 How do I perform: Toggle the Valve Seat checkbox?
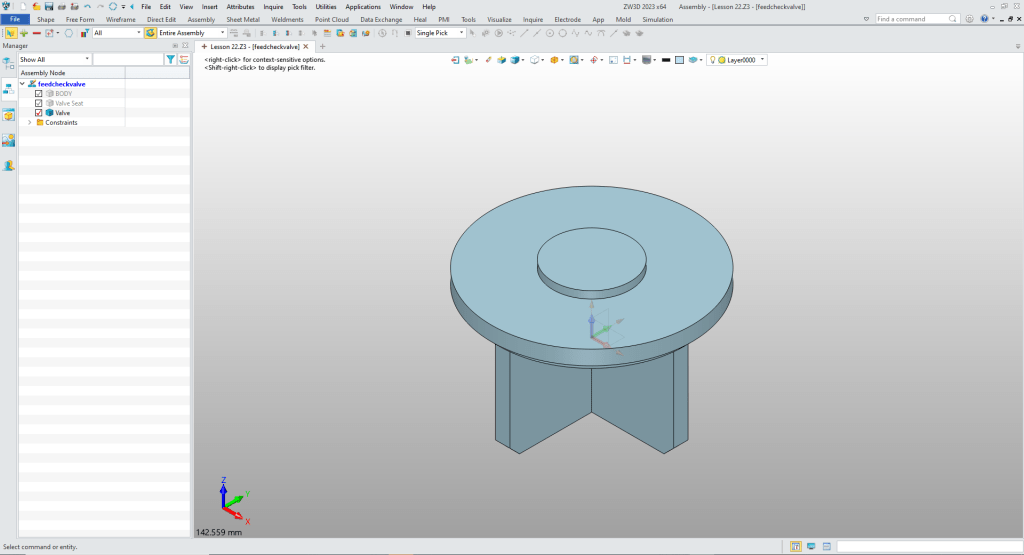(39, 103)
